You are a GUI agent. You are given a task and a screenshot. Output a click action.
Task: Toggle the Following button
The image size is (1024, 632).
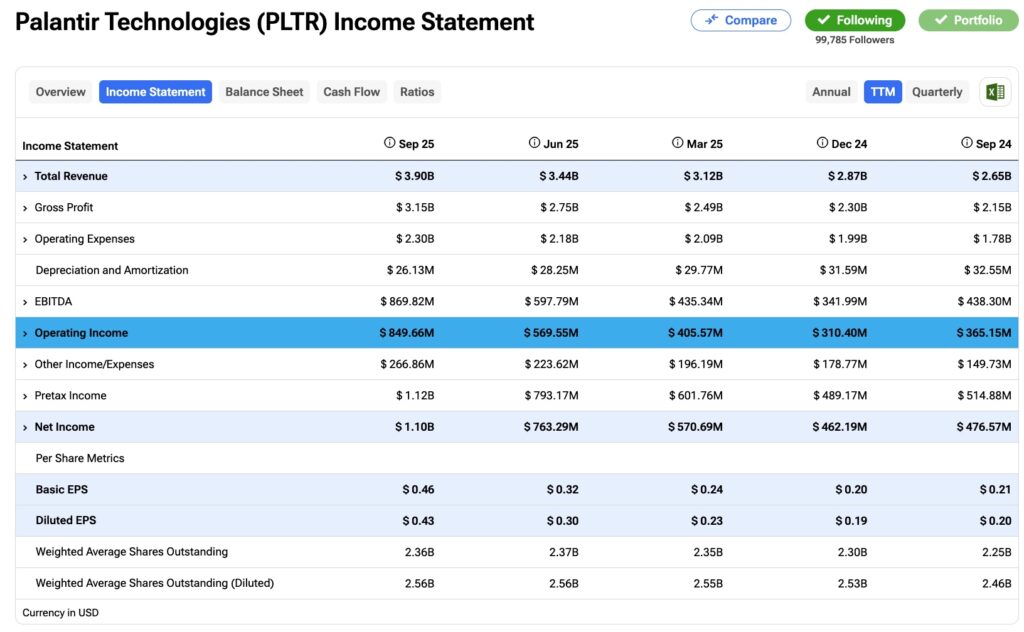click(x=854, y=20)
